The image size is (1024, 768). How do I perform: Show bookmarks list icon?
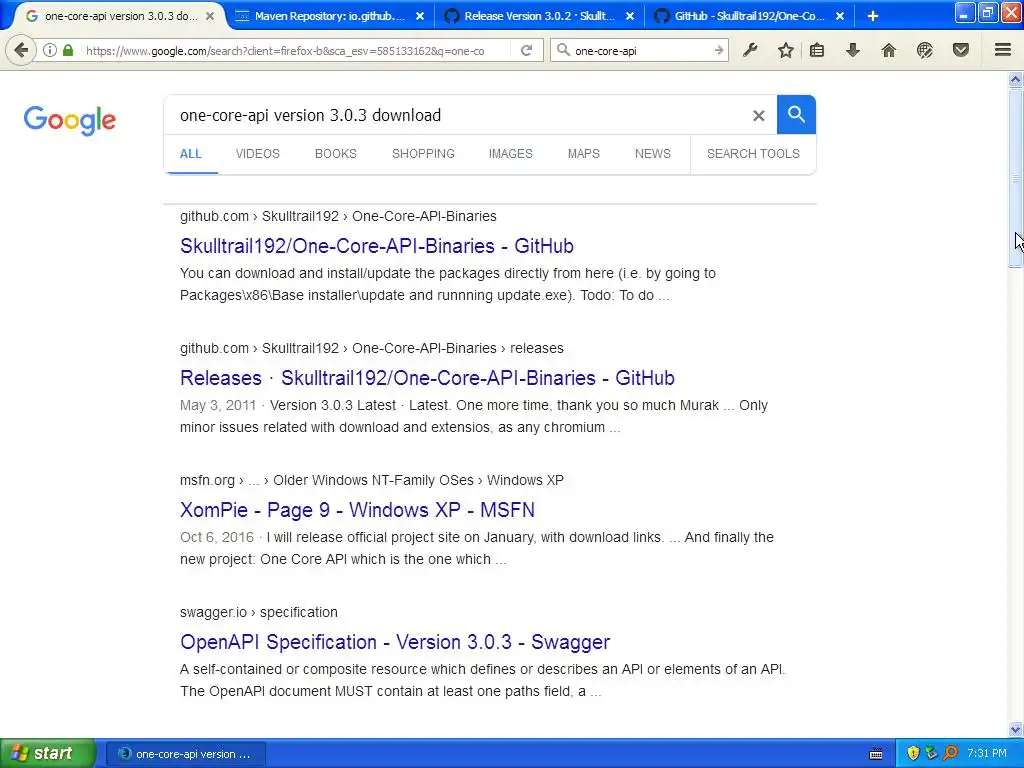pos(816,50)
